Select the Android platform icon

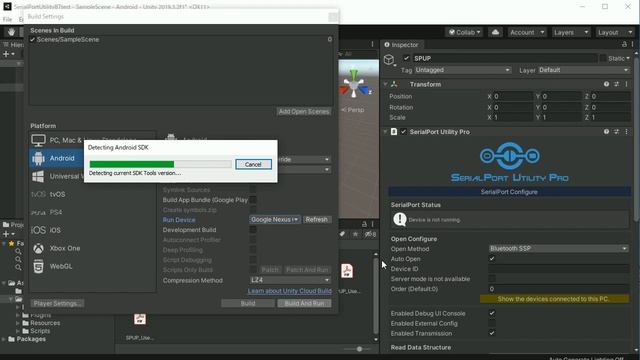38,158
